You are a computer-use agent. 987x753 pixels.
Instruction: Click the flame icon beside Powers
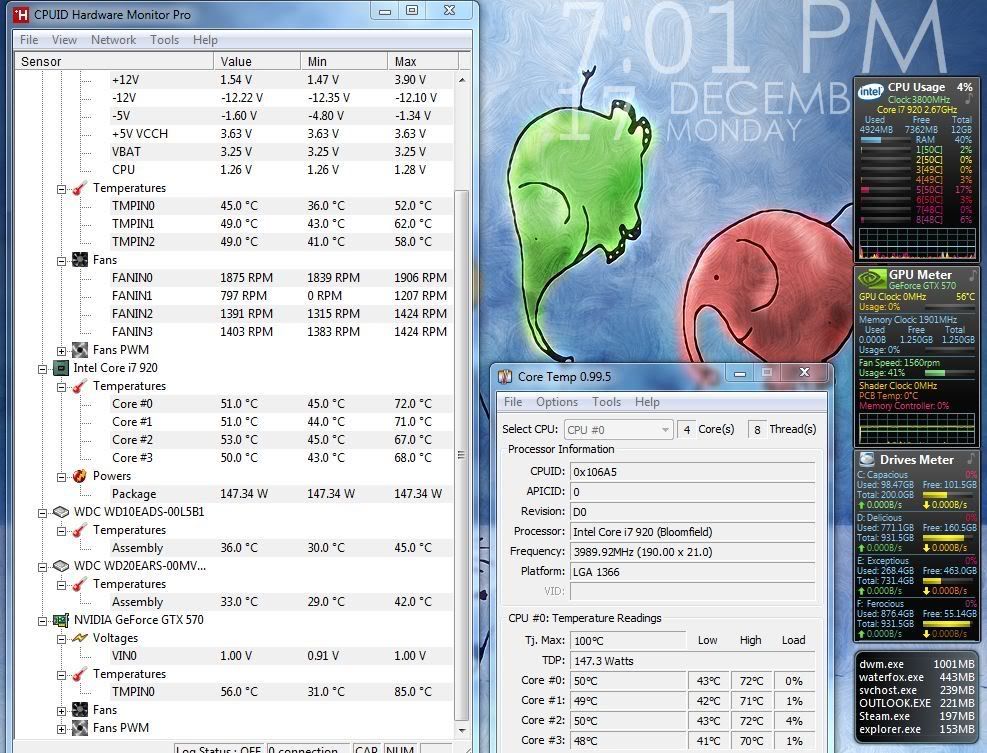79,476
